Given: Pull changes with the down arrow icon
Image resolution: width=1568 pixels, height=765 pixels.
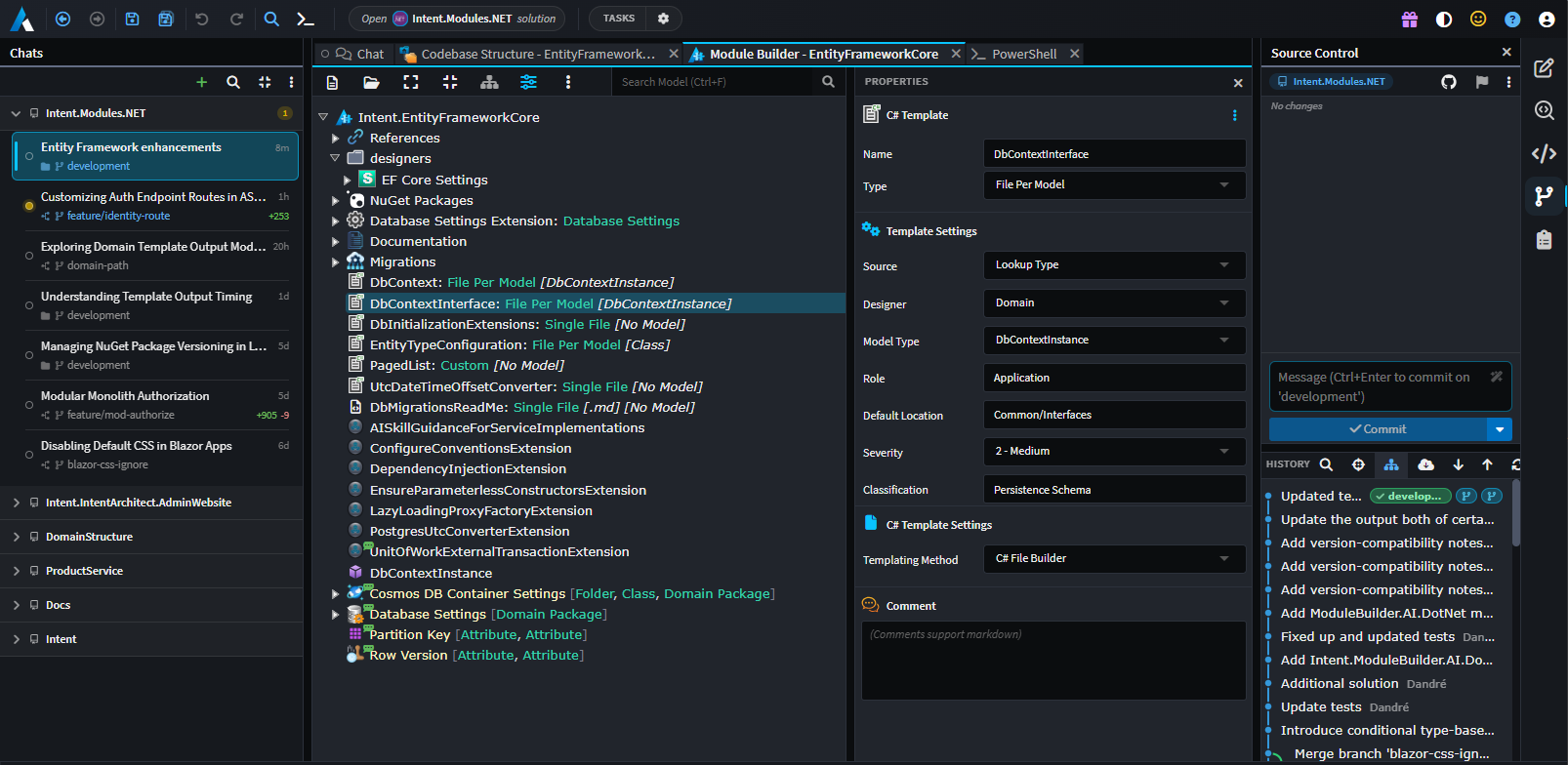Looking at the screenshot, I should pyautogui.click(x=1458, y=464).
